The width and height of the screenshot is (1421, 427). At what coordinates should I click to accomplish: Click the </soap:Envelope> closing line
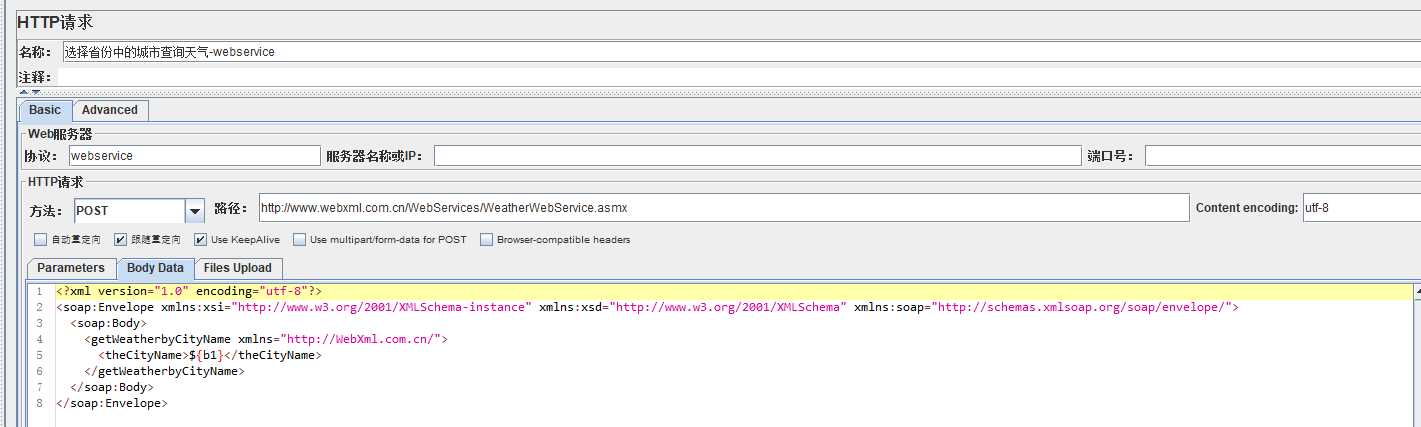[111, 403]
